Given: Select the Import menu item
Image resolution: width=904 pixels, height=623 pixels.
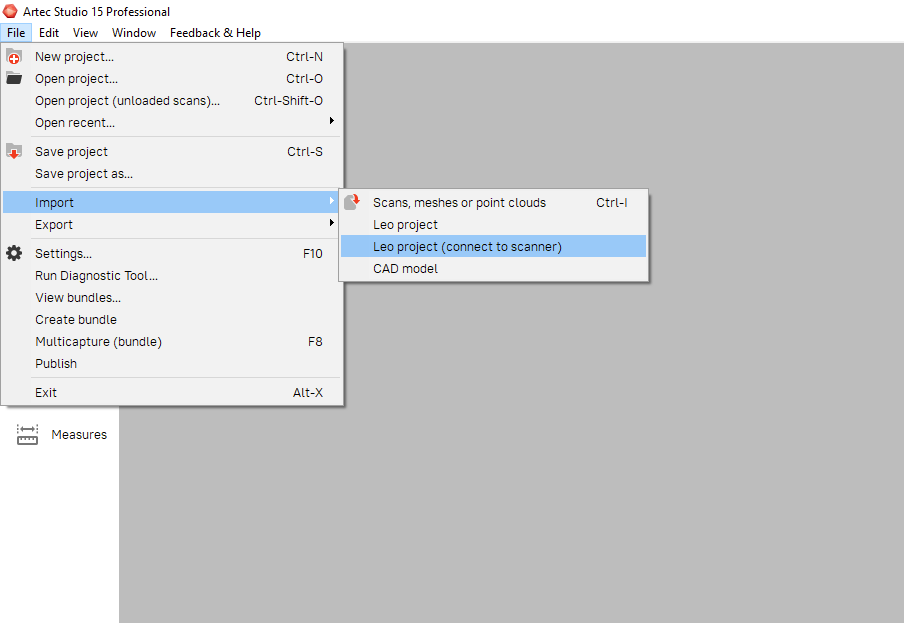Looking at the screenshot, I should click(172, 202).
